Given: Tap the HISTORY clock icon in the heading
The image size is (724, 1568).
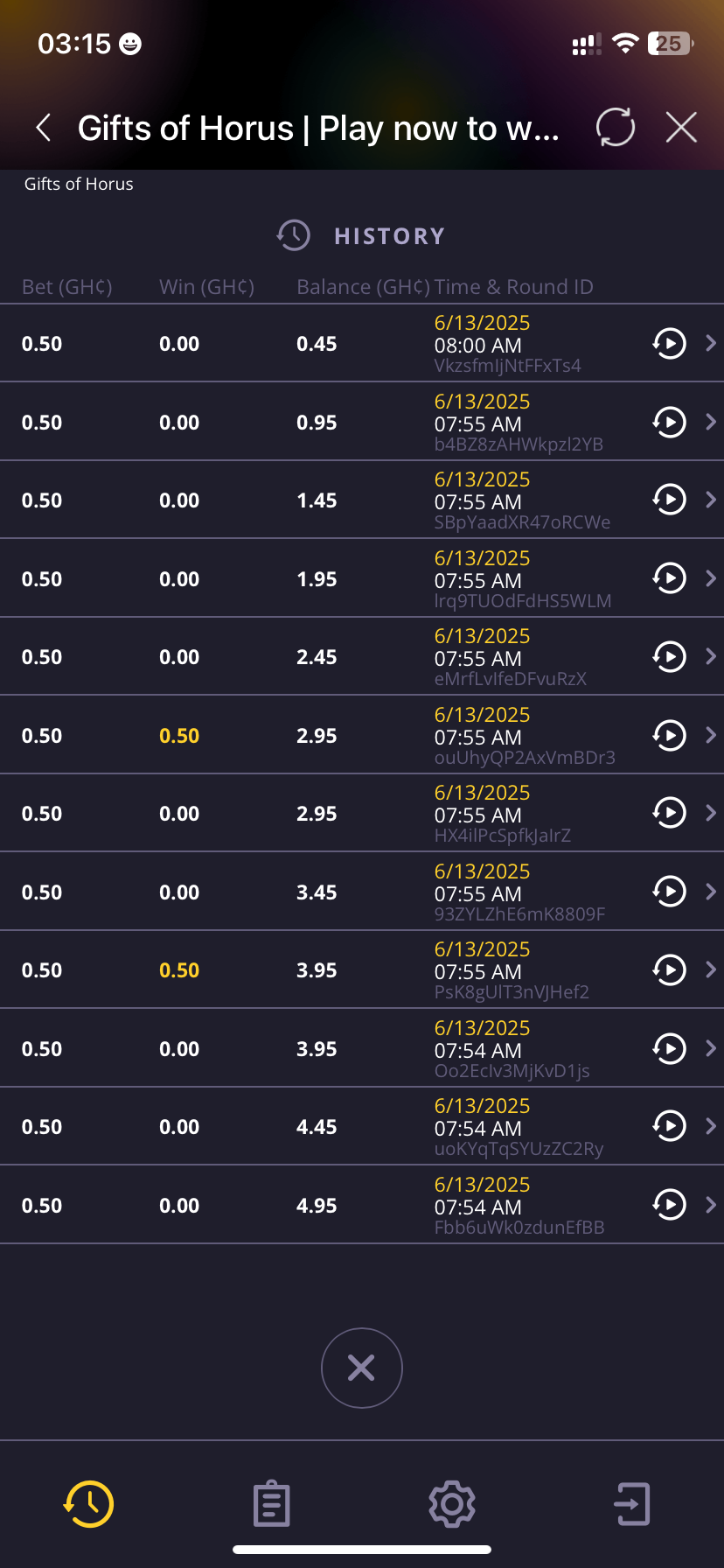Looking at the screenshot, I should click(294, 235).
